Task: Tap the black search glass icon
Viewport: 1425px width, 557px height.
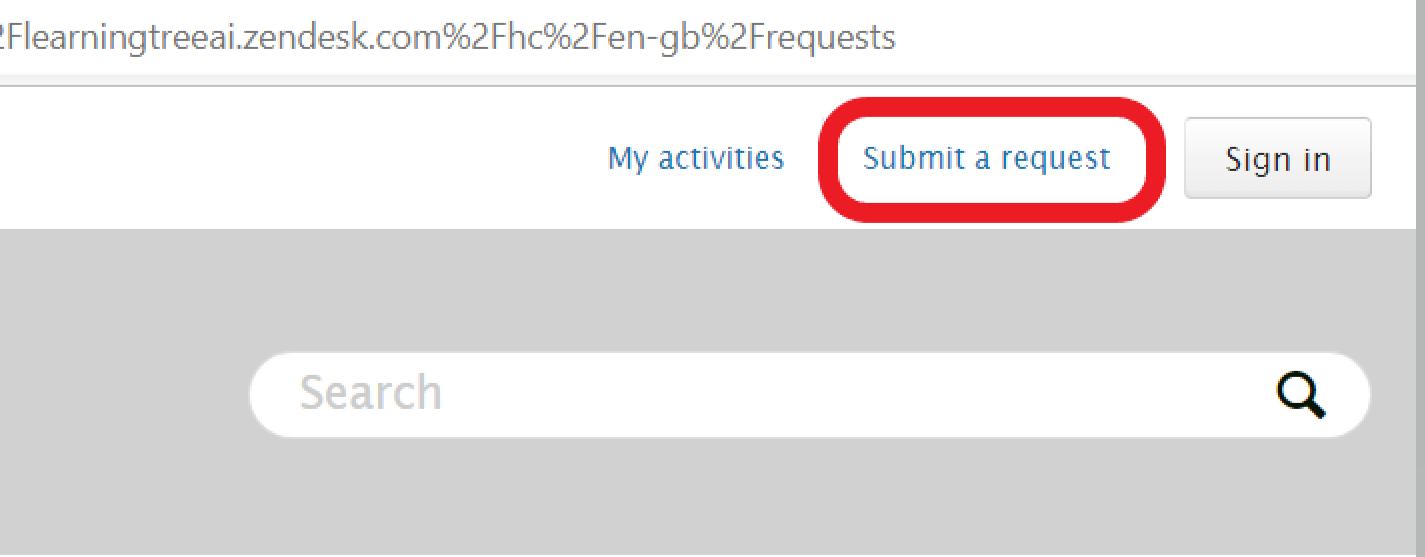Action: pos(1300,395)
